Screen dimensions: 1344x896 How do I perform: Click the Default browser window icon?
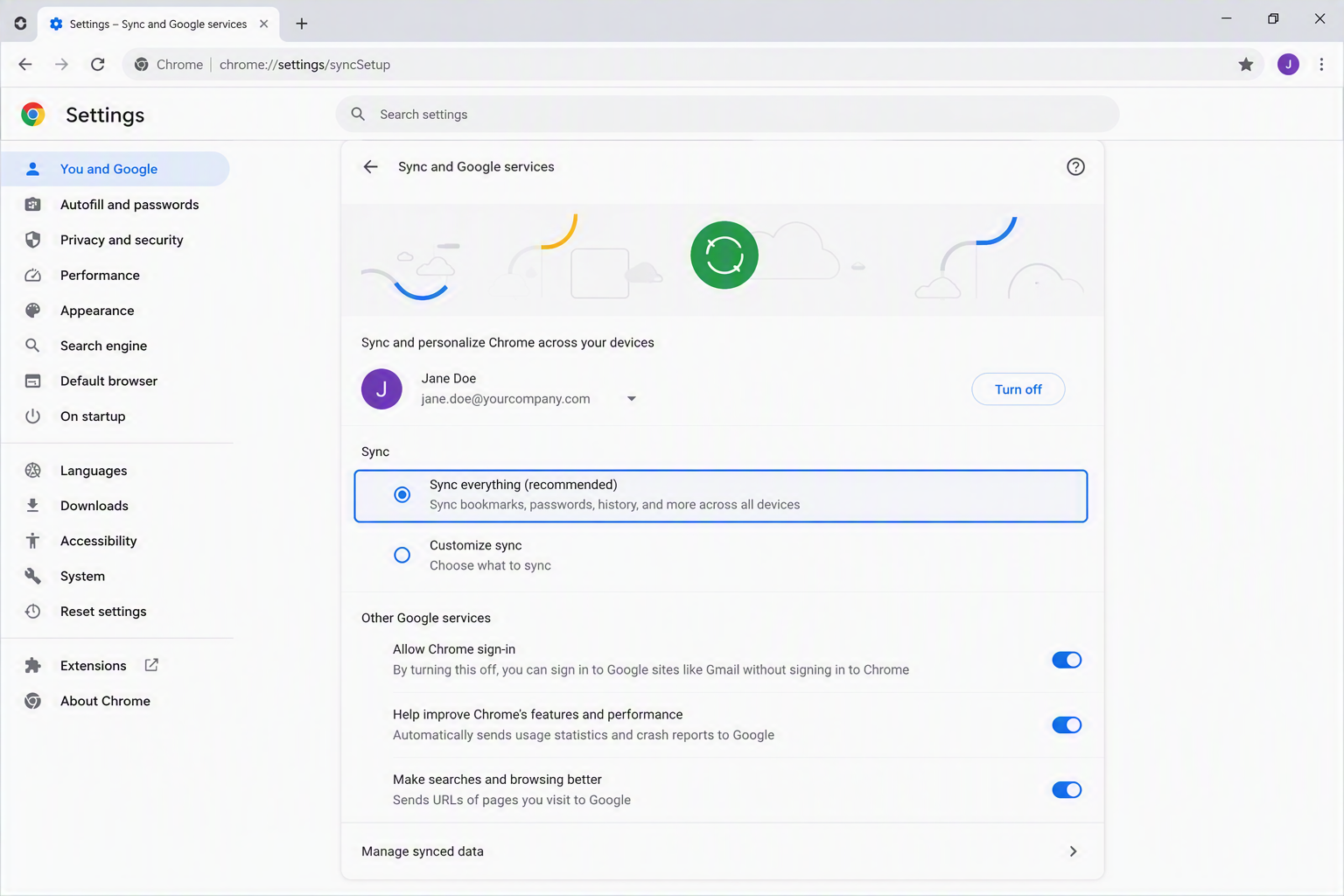pyautogui.click(x=32, y=381)
